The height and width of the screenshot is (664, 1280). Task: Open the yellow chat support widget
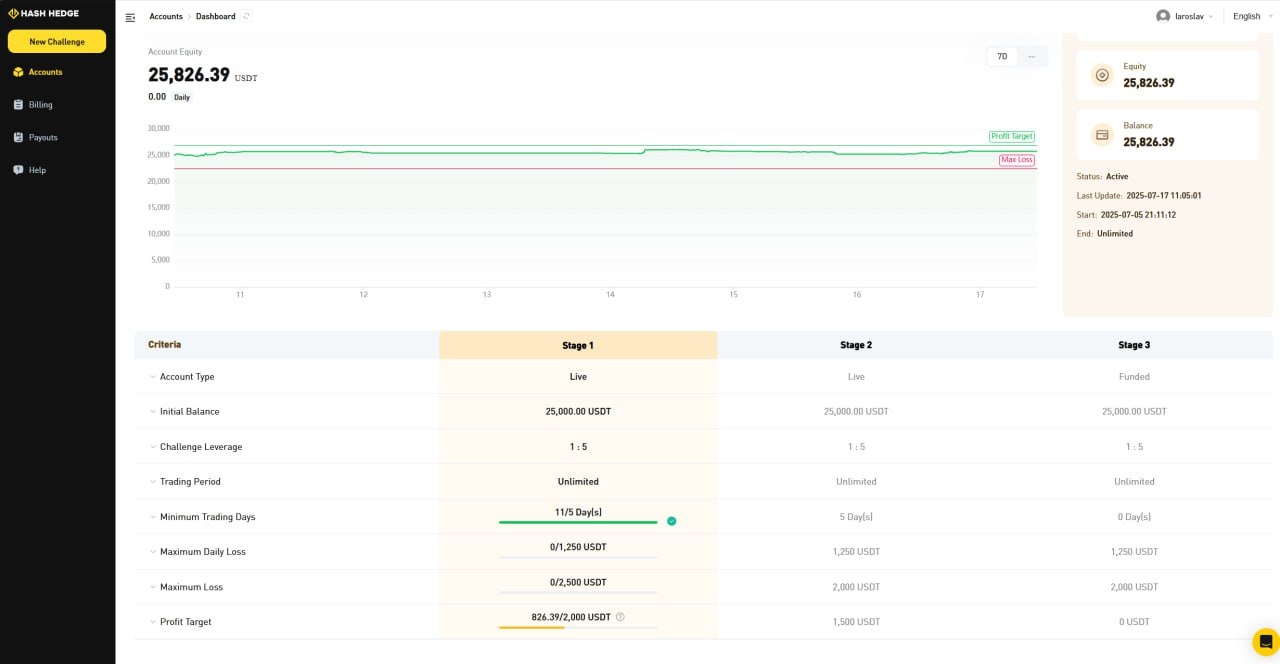[1265, 641]
